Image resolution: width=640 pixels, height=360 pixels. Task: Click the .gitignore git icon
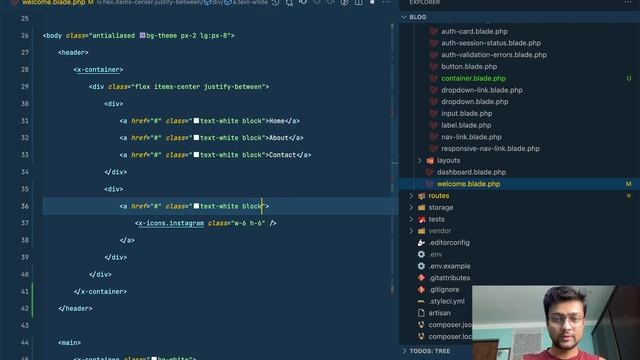(x=422, y=290)
